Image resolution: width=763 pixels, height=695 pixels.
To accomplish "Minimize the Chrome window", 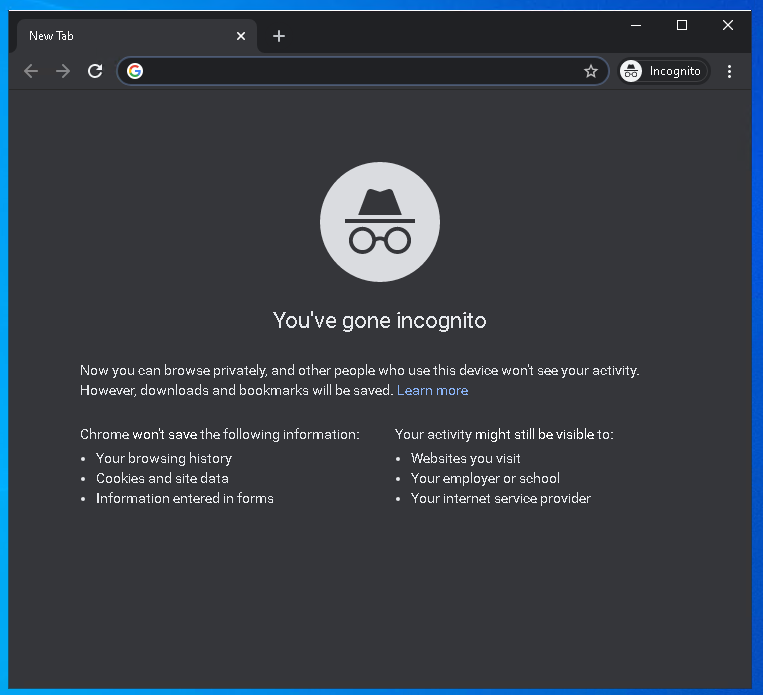I will pyautogui.click(x=636, y=25).
